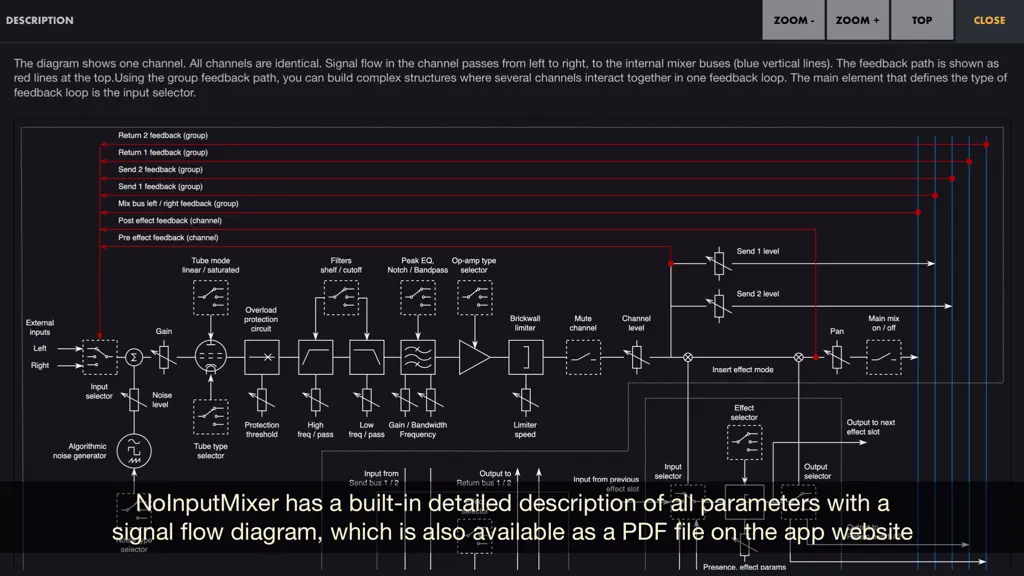The image size is (1024, 576).
Task: Click the 'Gain / Bandwidth Frequency' label
Action: [x=417, y=430]
